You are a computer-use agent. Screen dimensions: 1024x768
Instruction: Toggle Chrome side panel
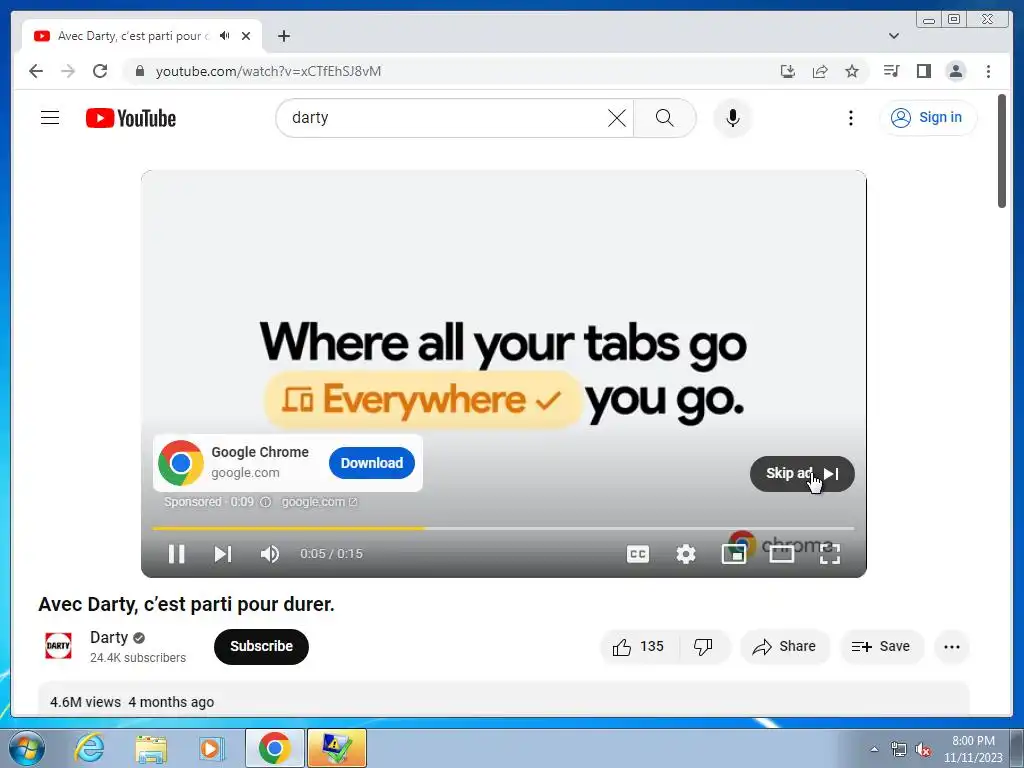tap(923, 71)
